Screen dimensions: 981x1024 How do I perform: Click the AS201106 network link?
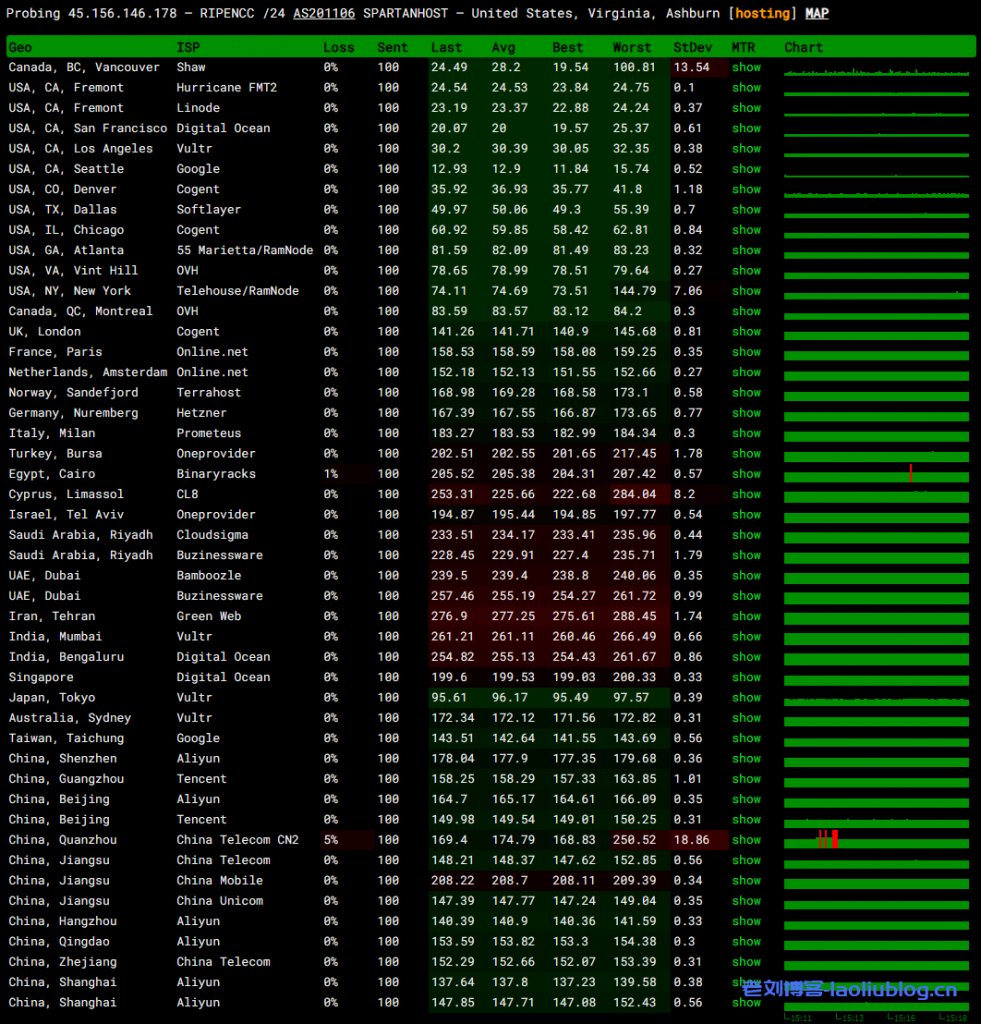point(324,14)
